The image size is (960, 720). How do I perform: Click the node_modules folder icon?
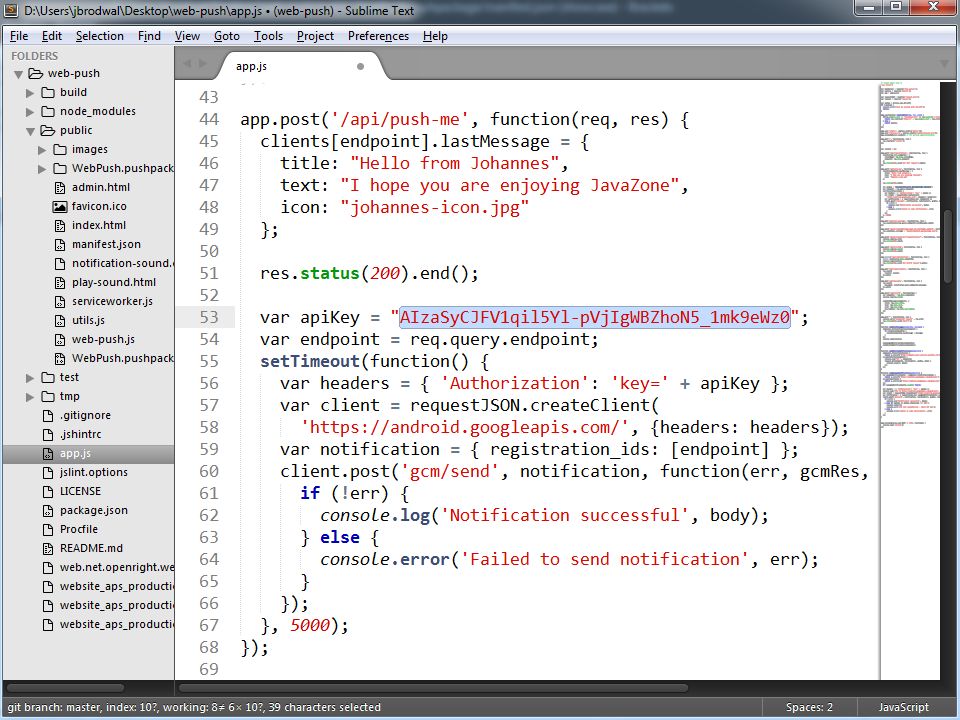point(48,111)
